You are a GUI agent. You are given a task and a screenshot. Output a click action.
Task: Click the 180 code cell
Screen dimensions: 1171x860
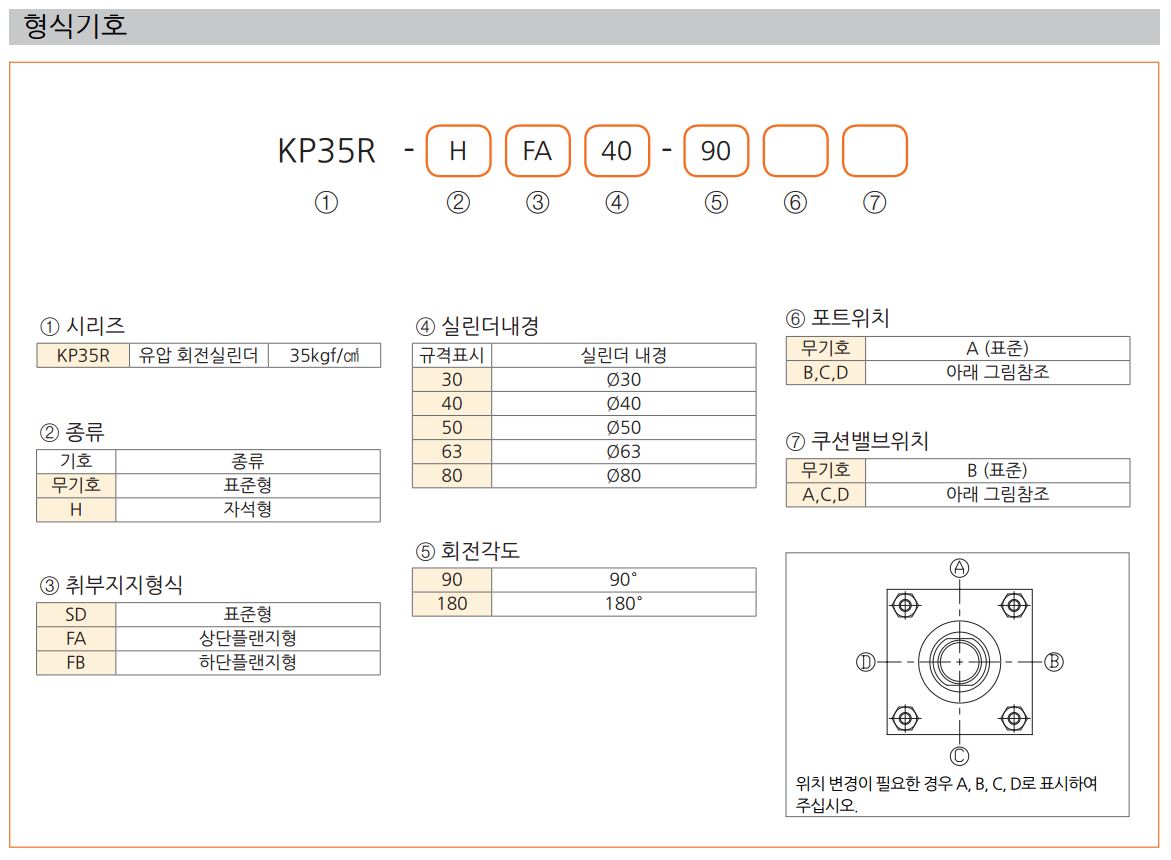[x=452, y=604]
